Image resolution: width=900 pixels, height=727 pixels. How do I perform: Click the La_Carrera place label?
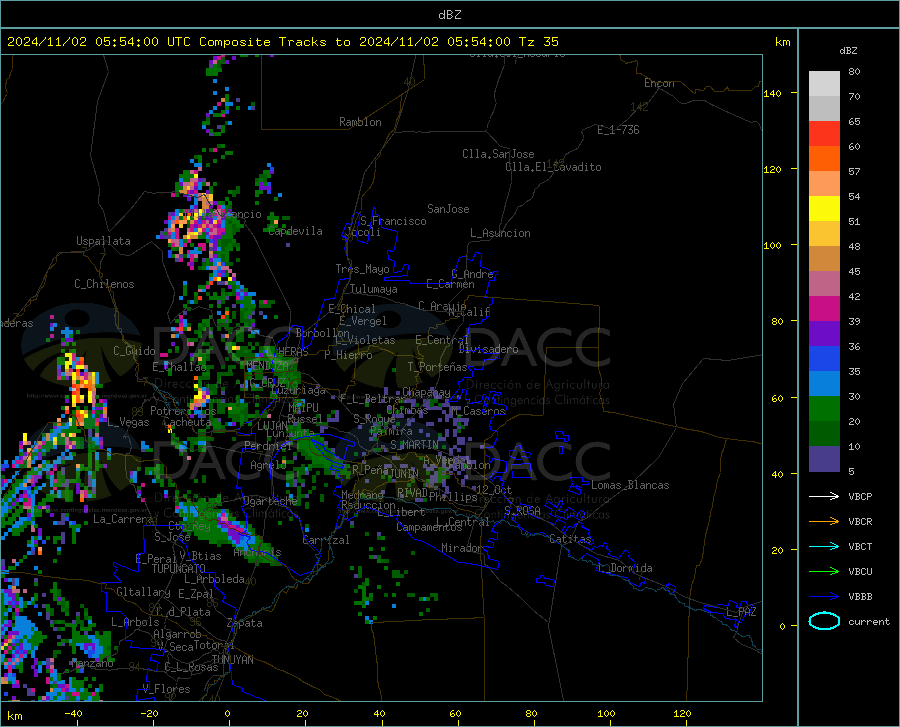pos(123,519)
